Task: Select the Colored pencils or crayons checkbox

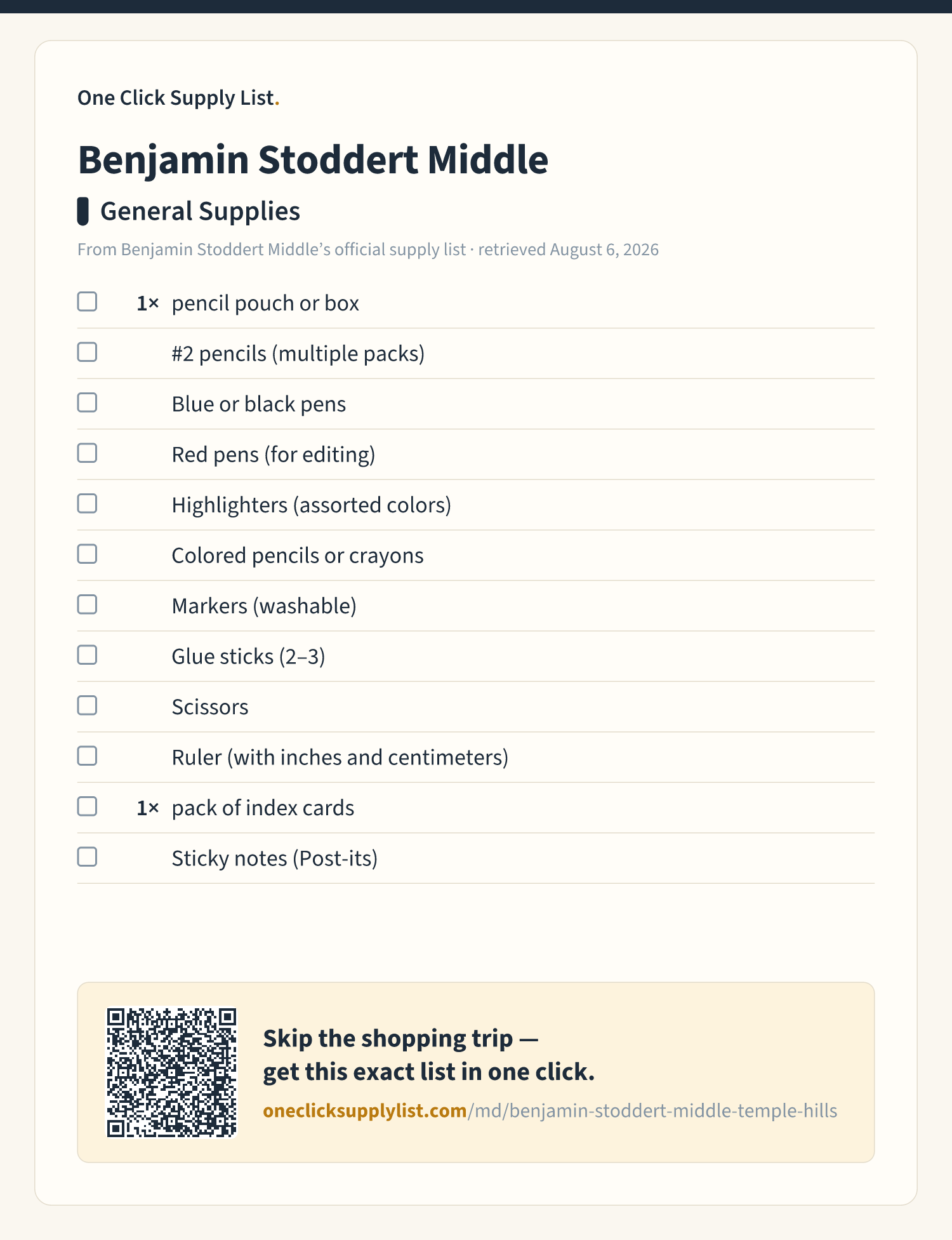Action: click(87, 554)
